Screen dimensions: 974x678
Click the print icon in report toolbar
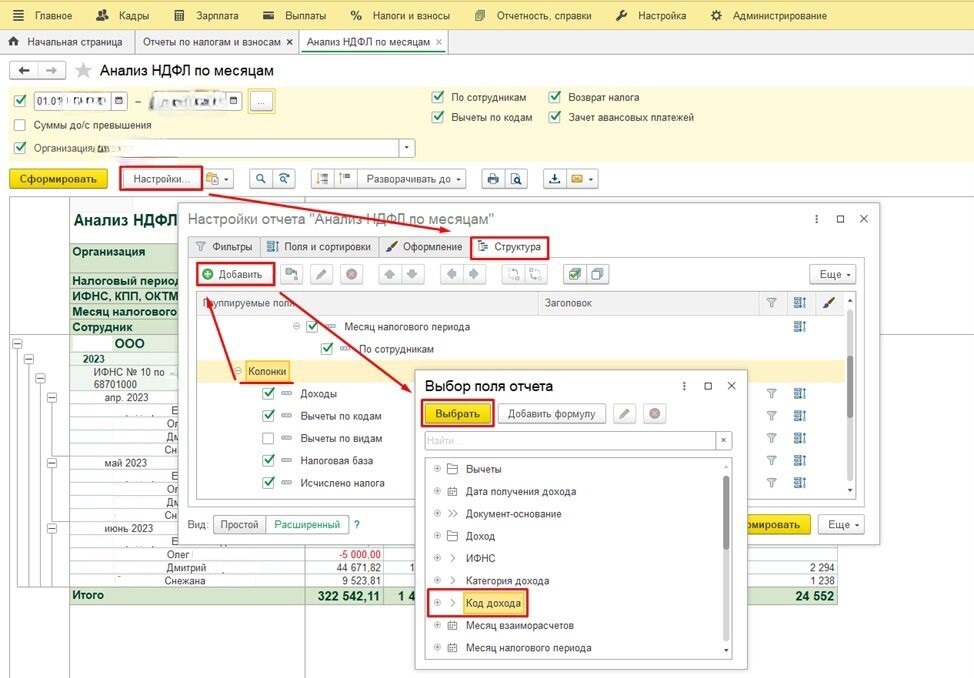tap(493, 179)
